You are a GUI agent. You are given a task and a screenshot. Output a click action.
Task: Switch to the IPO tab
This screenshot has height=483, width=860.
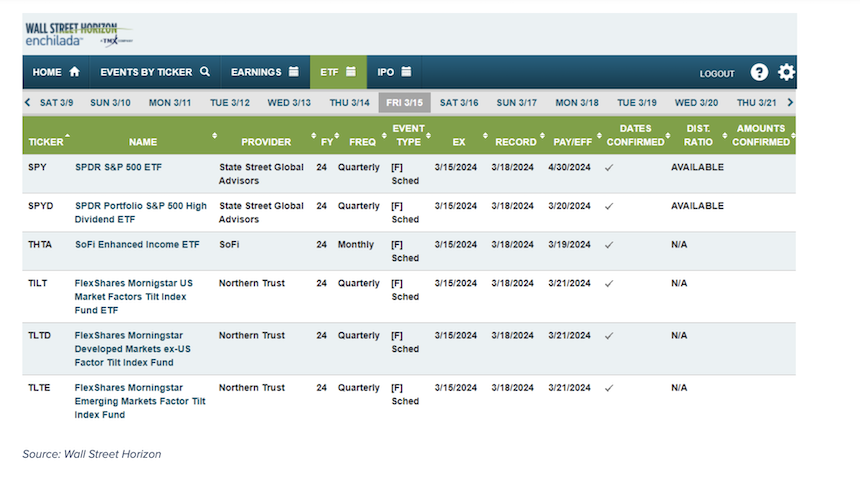pos(394,72)
